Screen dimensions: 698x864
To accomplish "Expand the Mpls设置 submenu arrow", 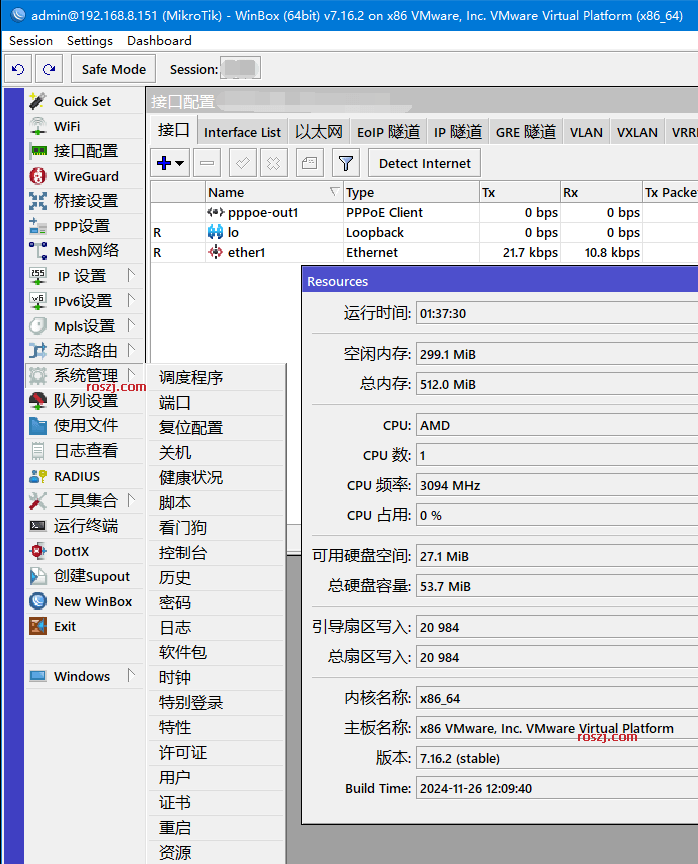I will tap(131, 325).
